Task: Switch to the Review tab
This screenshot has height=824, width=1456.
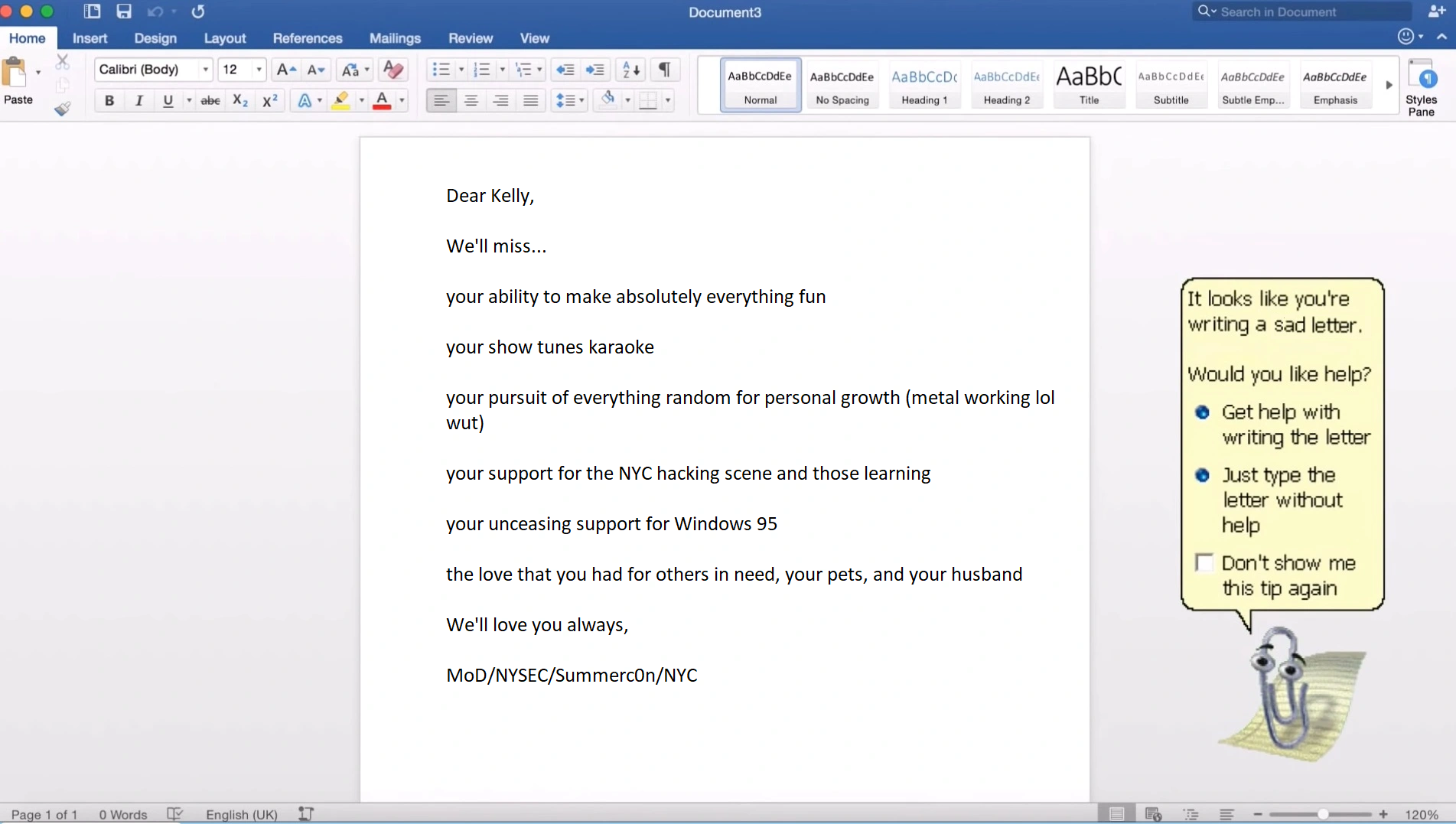Action: [471, 38]
